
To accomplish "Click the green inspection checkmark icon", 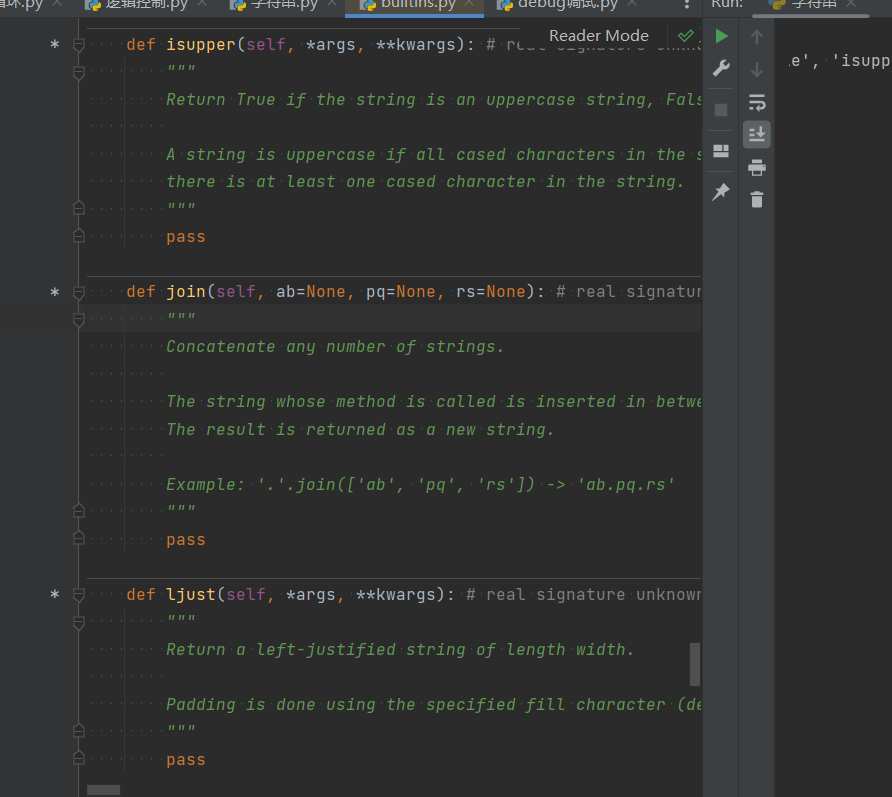I will pos(685,36).
